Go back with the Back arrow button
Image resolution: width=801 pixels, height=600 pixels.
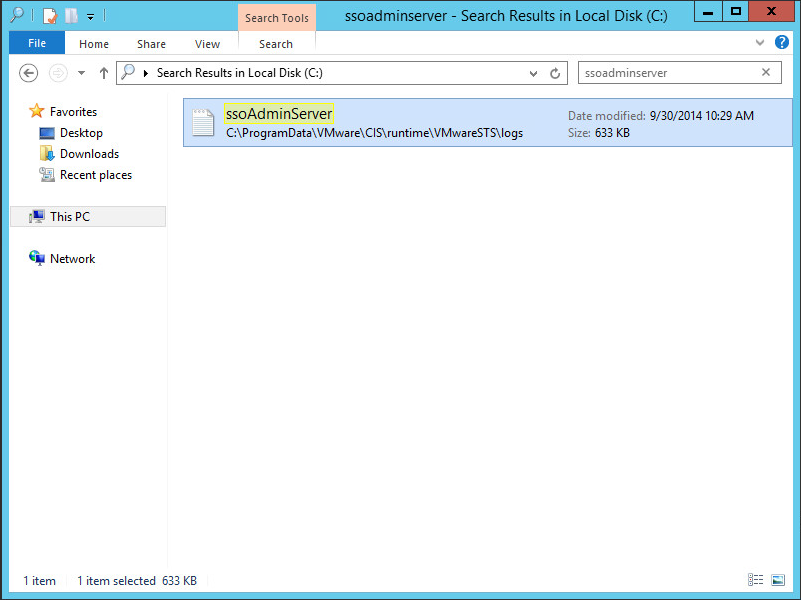[x=29, y=73]
